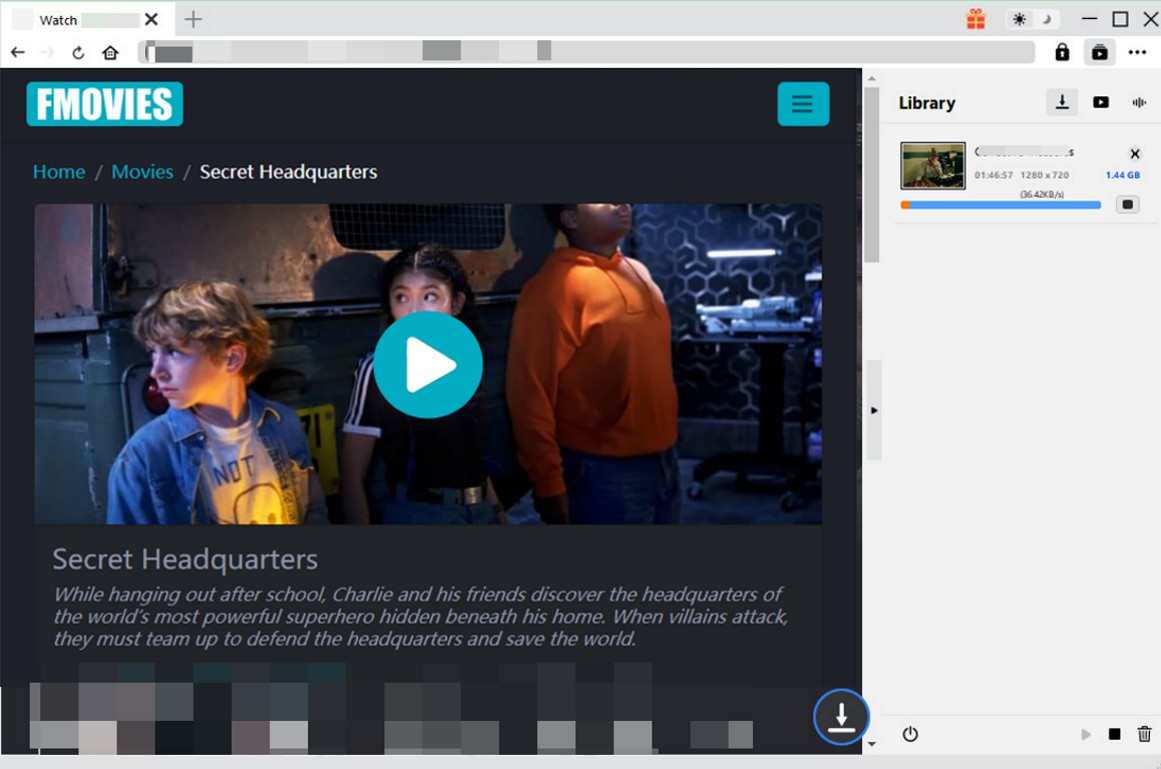Open the gift box promotion icon
Viewport: 1161px width, 769px height.
point(975,20)
